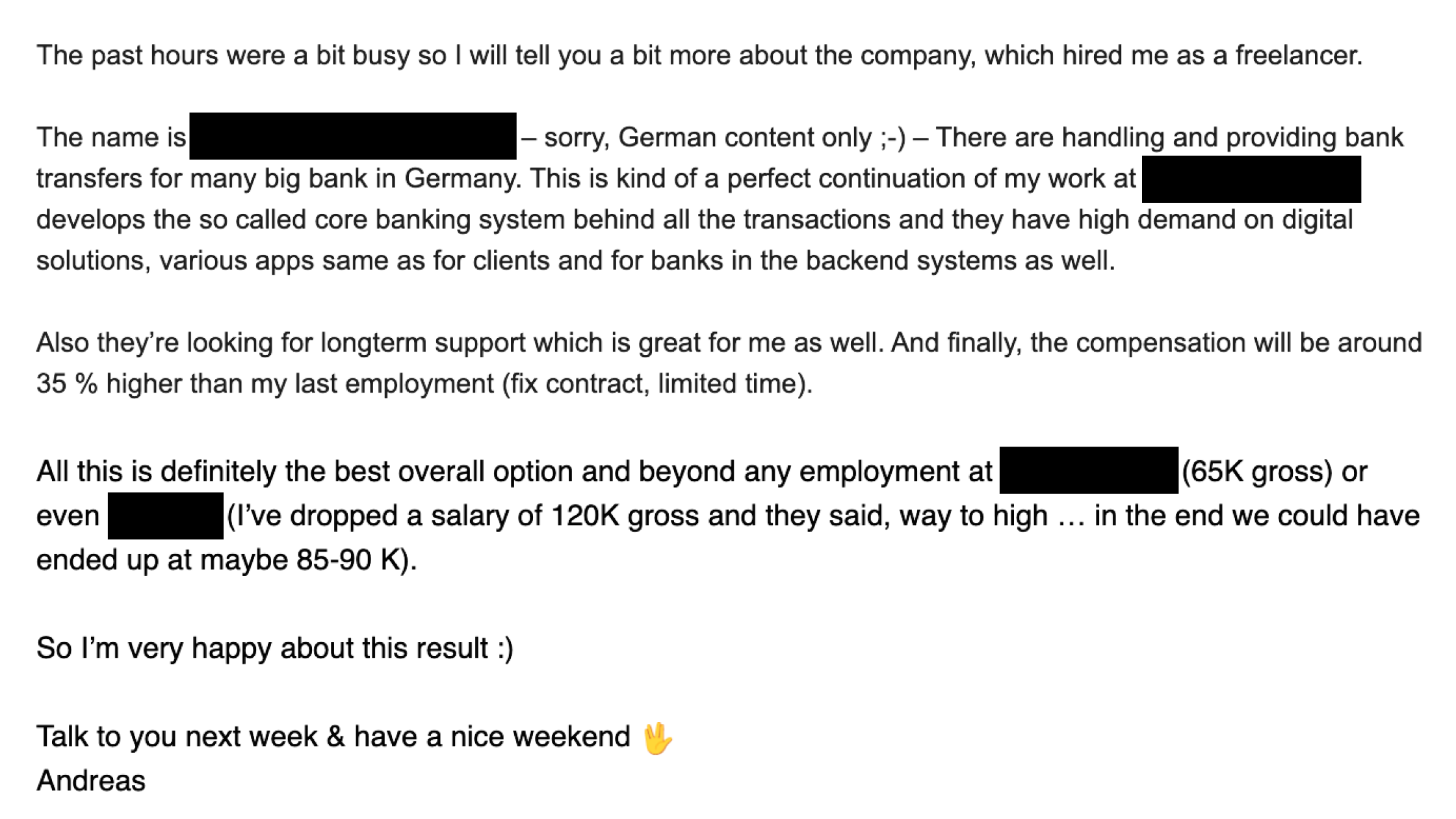
Task: Click the "85-90 K" figure
Action: pyautogui.click(x=347, y=560)
